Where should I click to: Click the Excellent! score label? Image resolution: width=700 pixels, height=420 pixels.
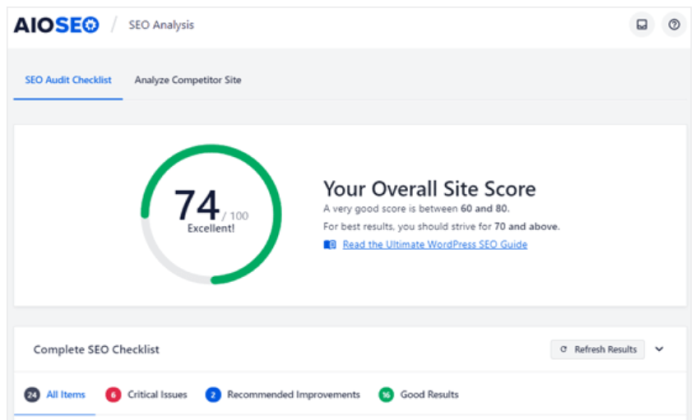pos(211,229)
